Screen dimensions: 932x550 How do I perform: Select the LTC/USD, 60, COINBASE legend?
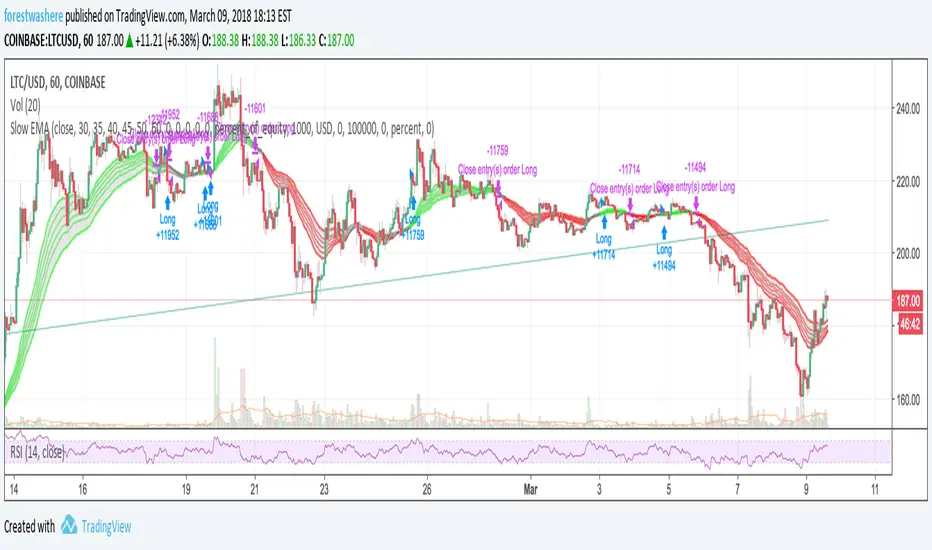(58, 82)
